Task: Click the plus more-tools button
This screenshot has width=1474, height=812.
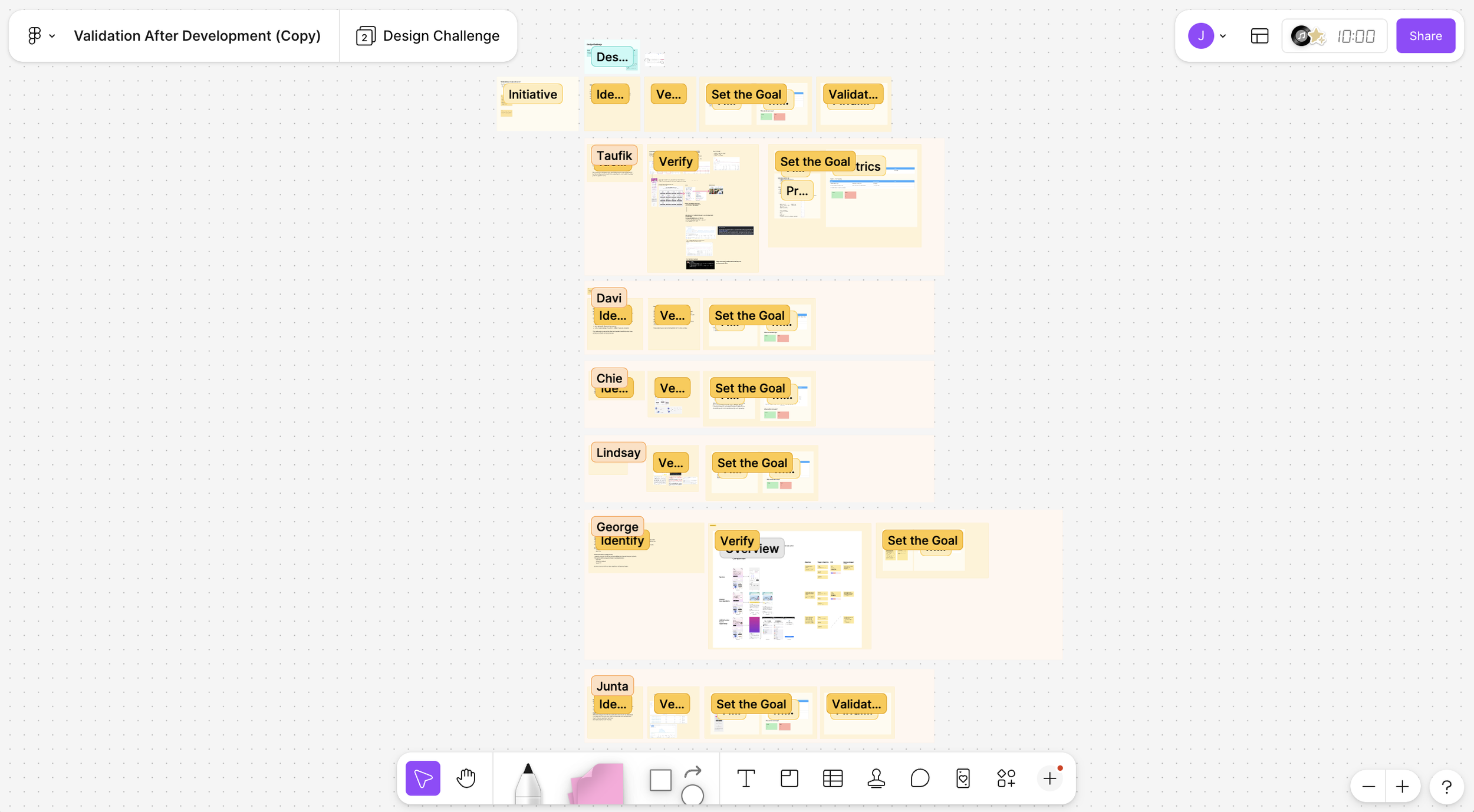Action: 1049,778
